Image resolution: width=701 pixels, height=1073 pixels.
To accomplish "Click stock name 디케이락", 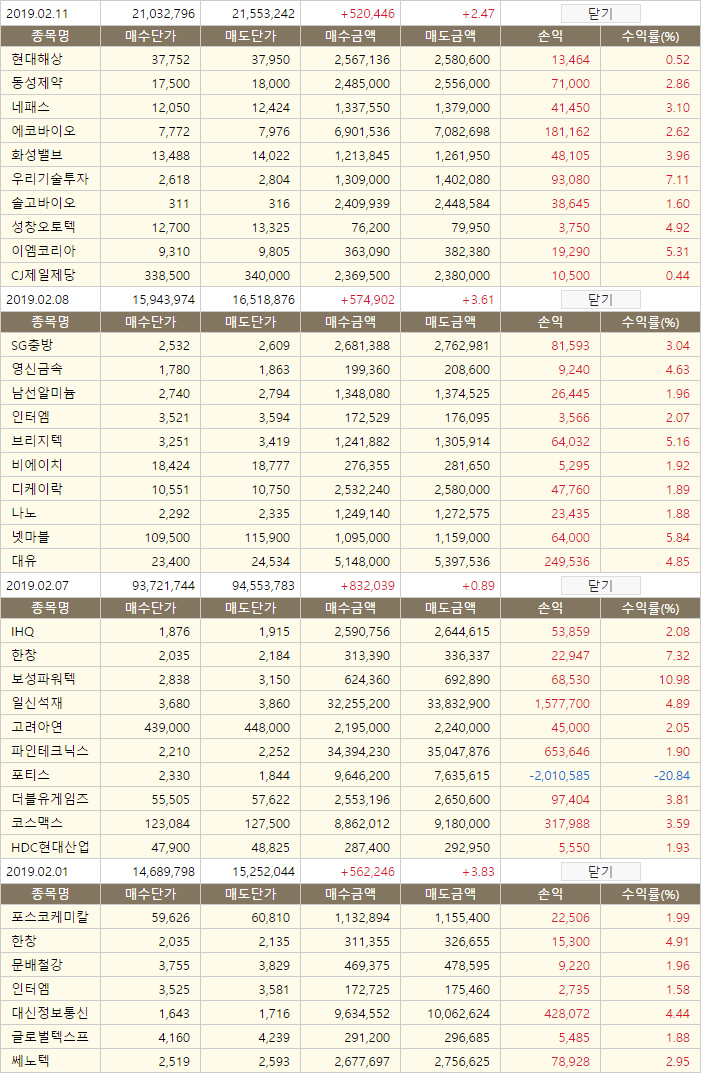I will pyautogui.click(x=37, y=489).
